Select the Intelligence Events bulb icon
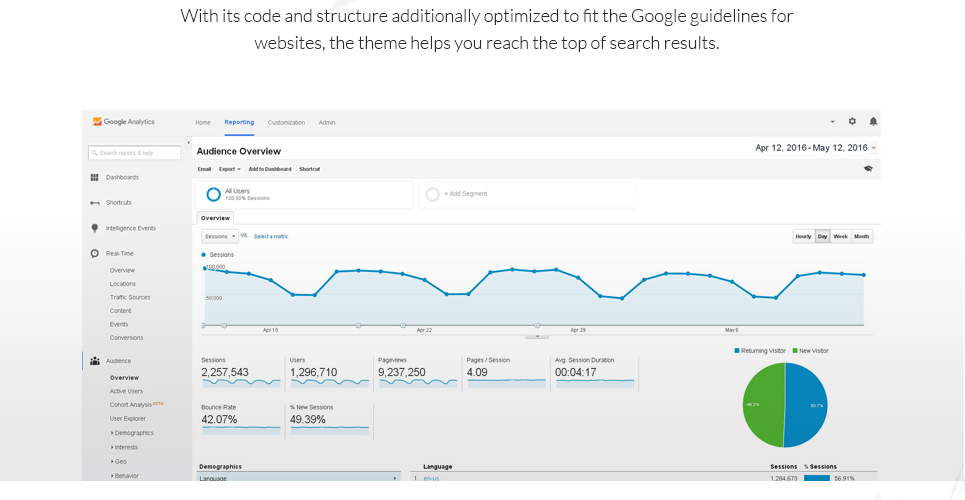 [x=94, y=228]
